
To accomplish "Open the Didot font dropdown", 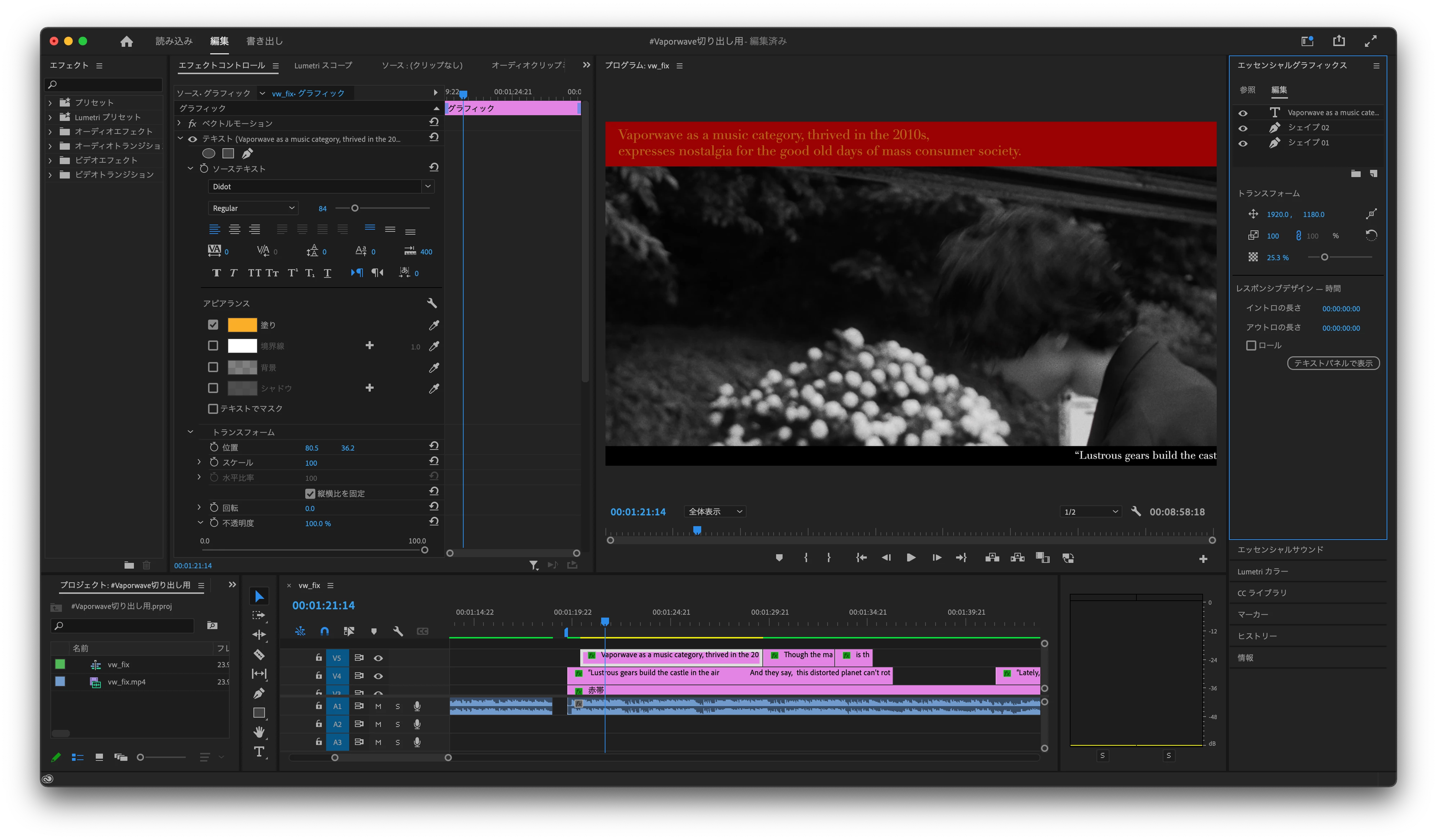I will [x=428, y=186].
